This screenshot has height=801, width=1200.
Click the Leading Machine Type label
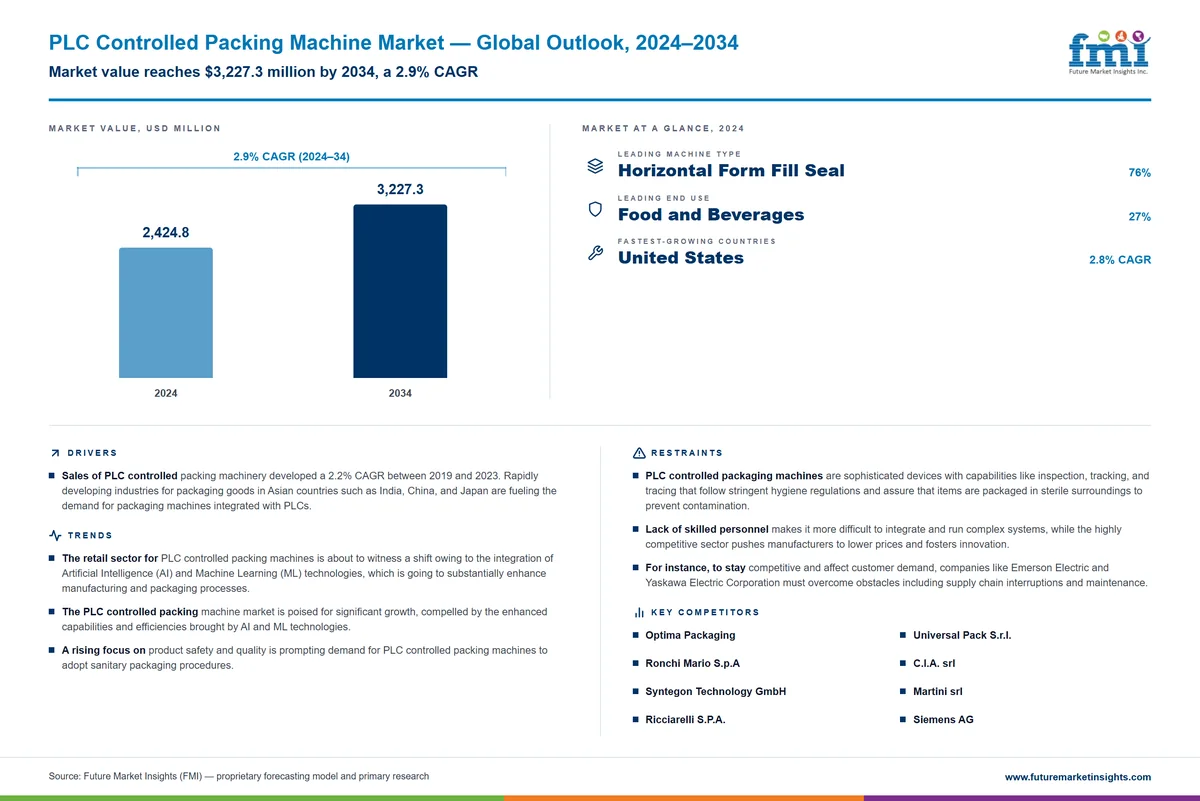click(680, 154)
